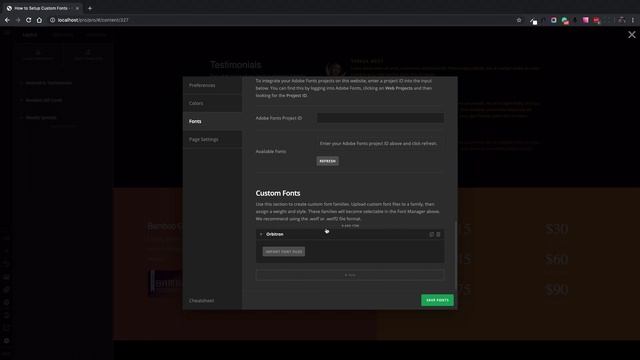This screenshot has width=640, height=360.
Task: Select the Fonts section in sidebar
Action: [x=212, y=121]
